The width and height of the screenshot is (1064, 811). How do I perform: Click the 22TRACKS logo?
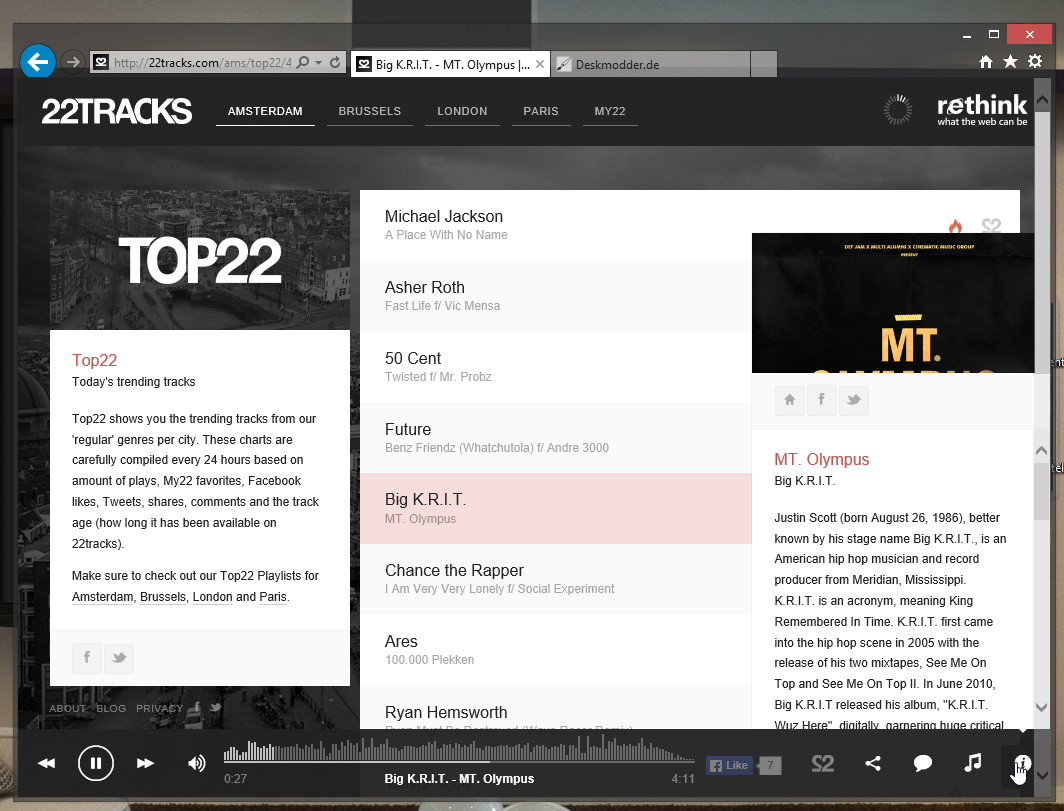117,111
